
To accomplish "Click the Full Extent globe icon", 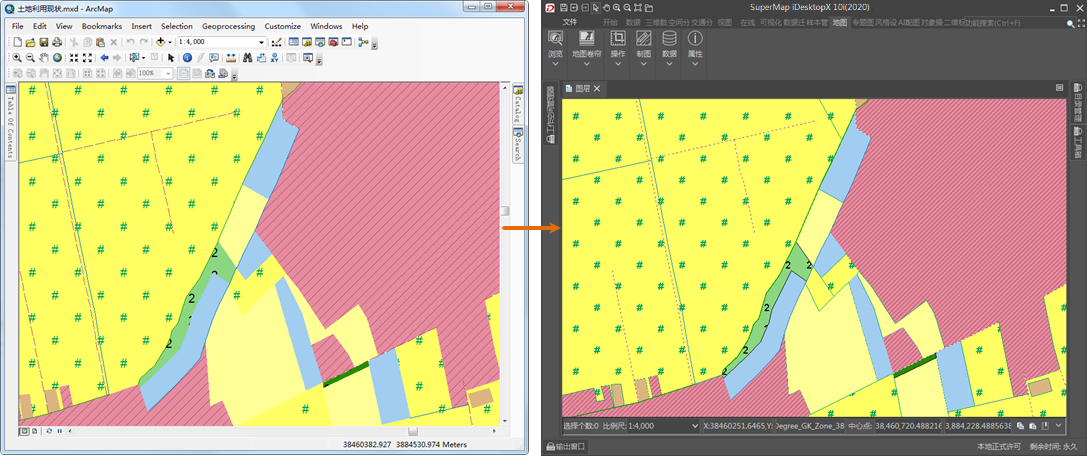I will (x=58, y=58).
